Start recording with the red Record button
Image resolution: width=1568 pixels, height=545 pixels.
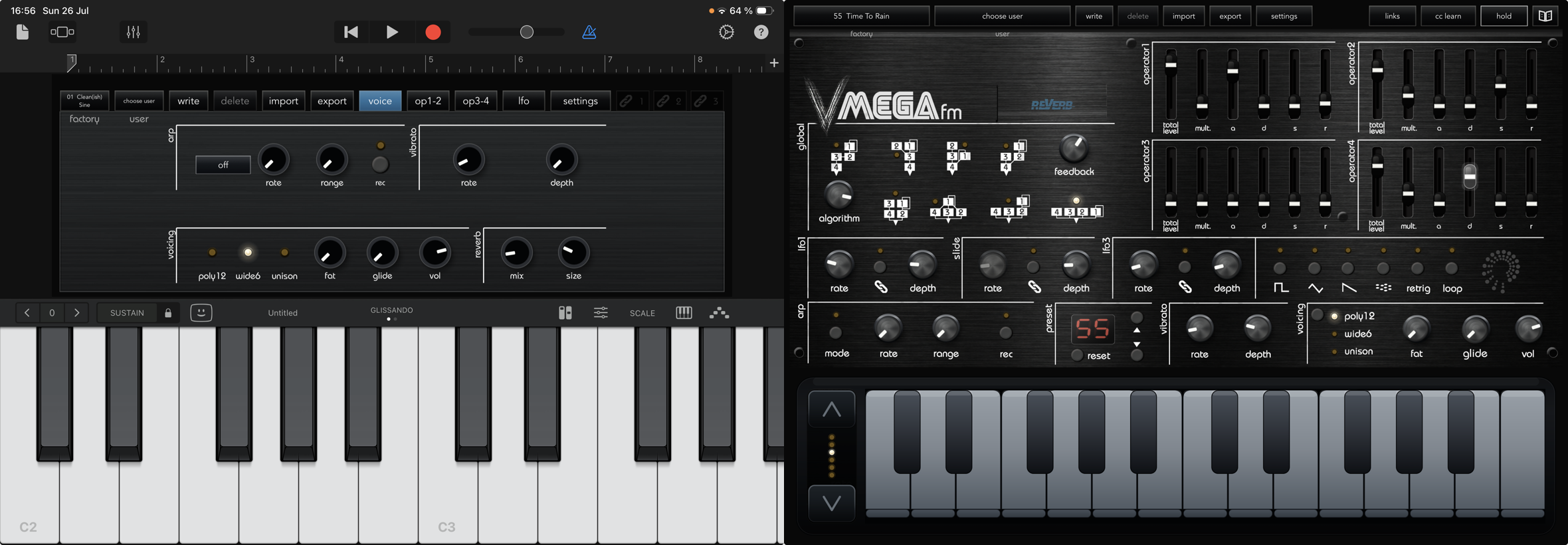(433, 32)
